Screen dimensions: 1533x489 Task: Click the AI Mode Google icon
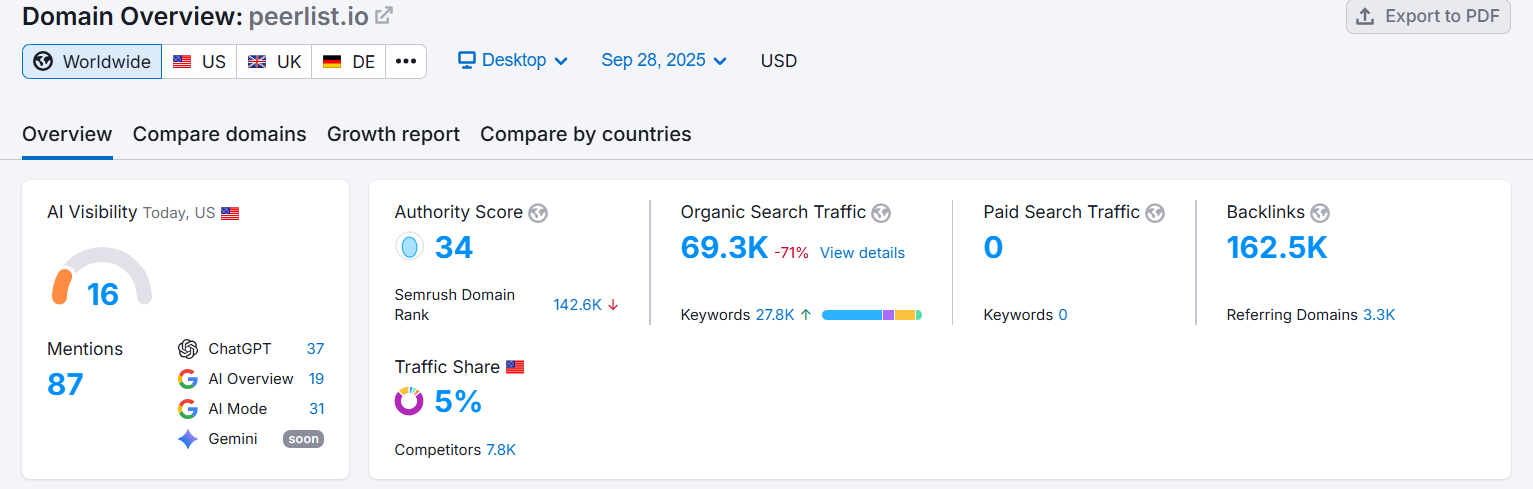188,409
